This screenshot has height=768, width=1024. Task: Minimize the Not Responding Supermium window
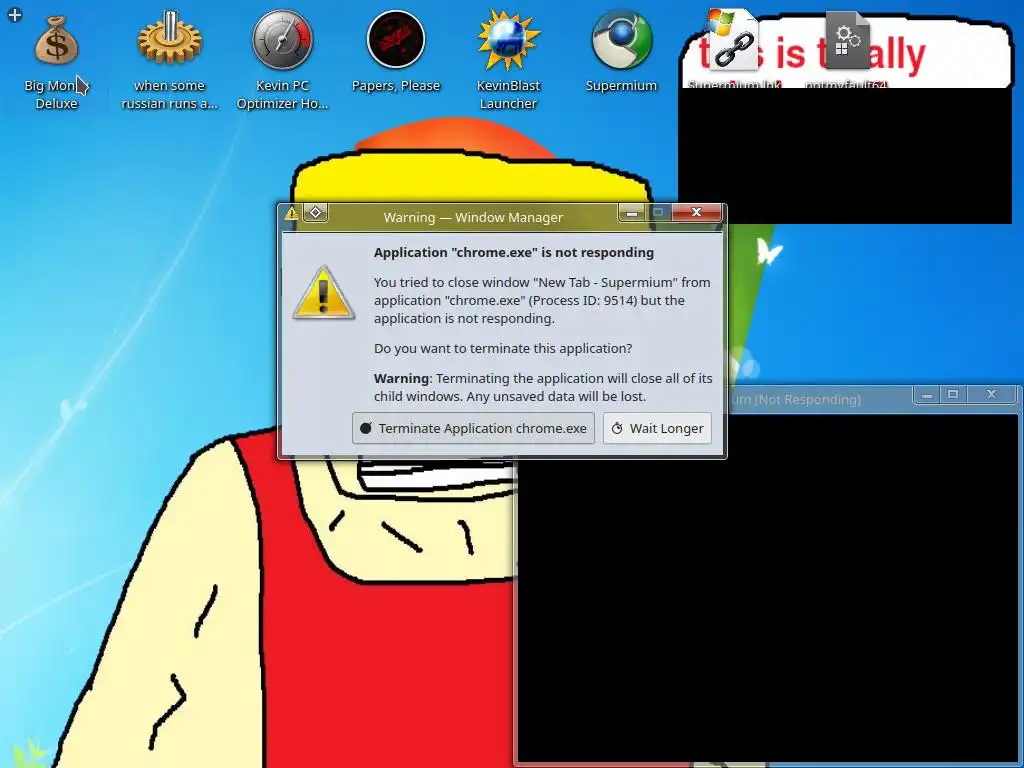(x=927, y=394)
